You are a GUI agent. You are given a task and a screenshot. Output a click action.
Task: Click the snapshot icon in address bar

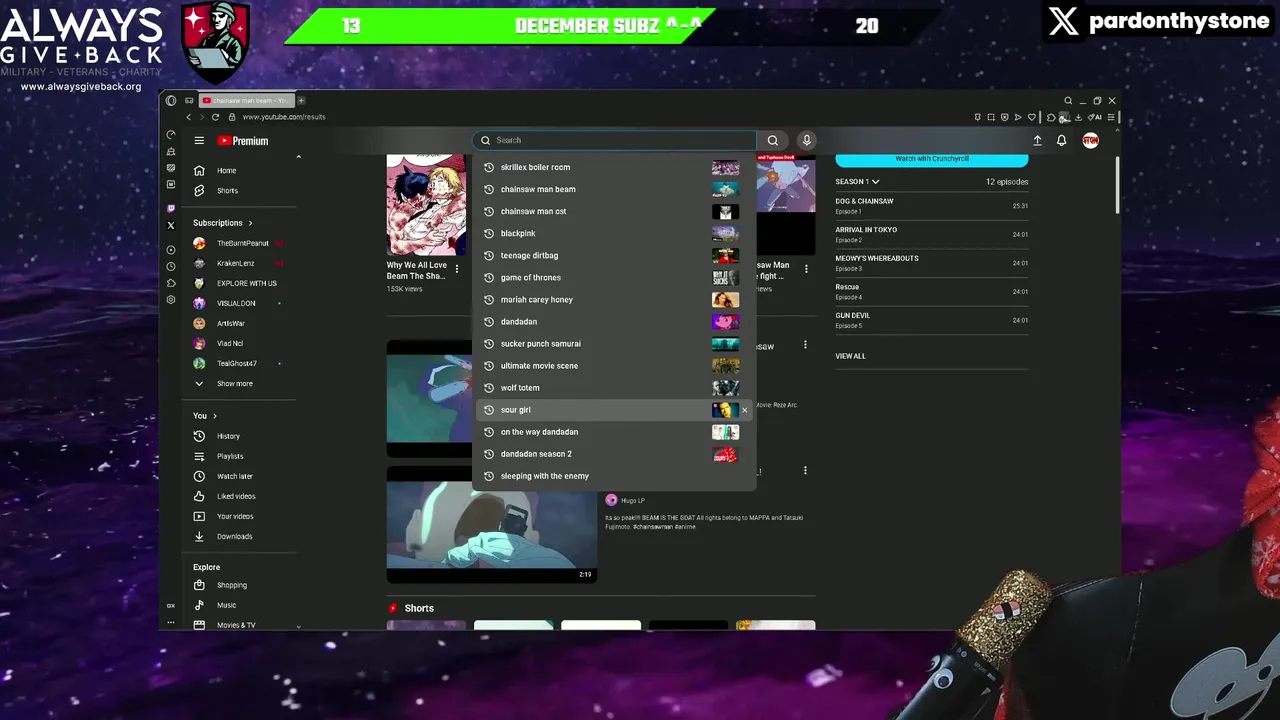click(x=991, y=117)
